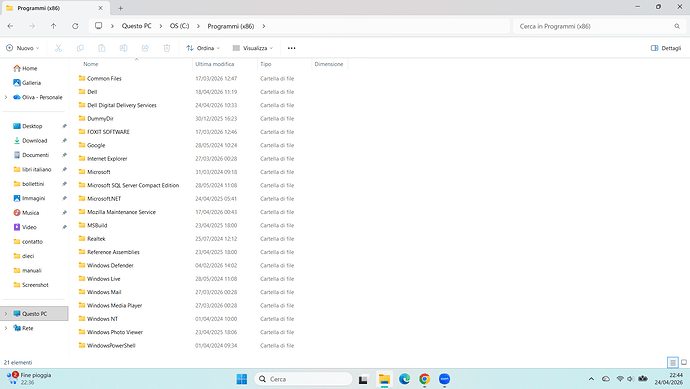Click the Back navigation arrow
690x389 pixels.
[11, 26]
